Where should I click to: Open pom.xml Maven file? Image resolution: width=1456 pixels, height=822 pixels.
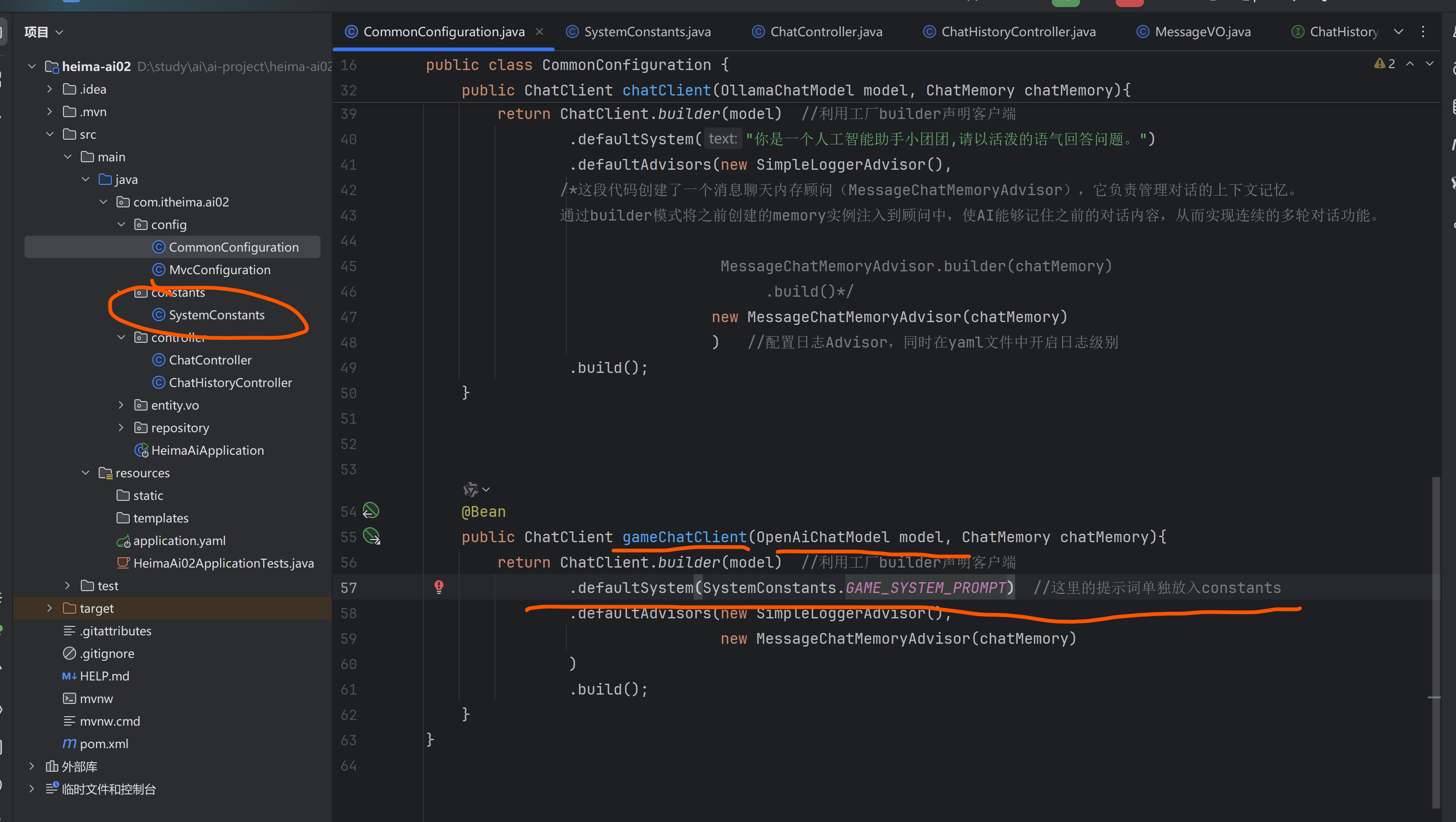click(x=103, y=744)
